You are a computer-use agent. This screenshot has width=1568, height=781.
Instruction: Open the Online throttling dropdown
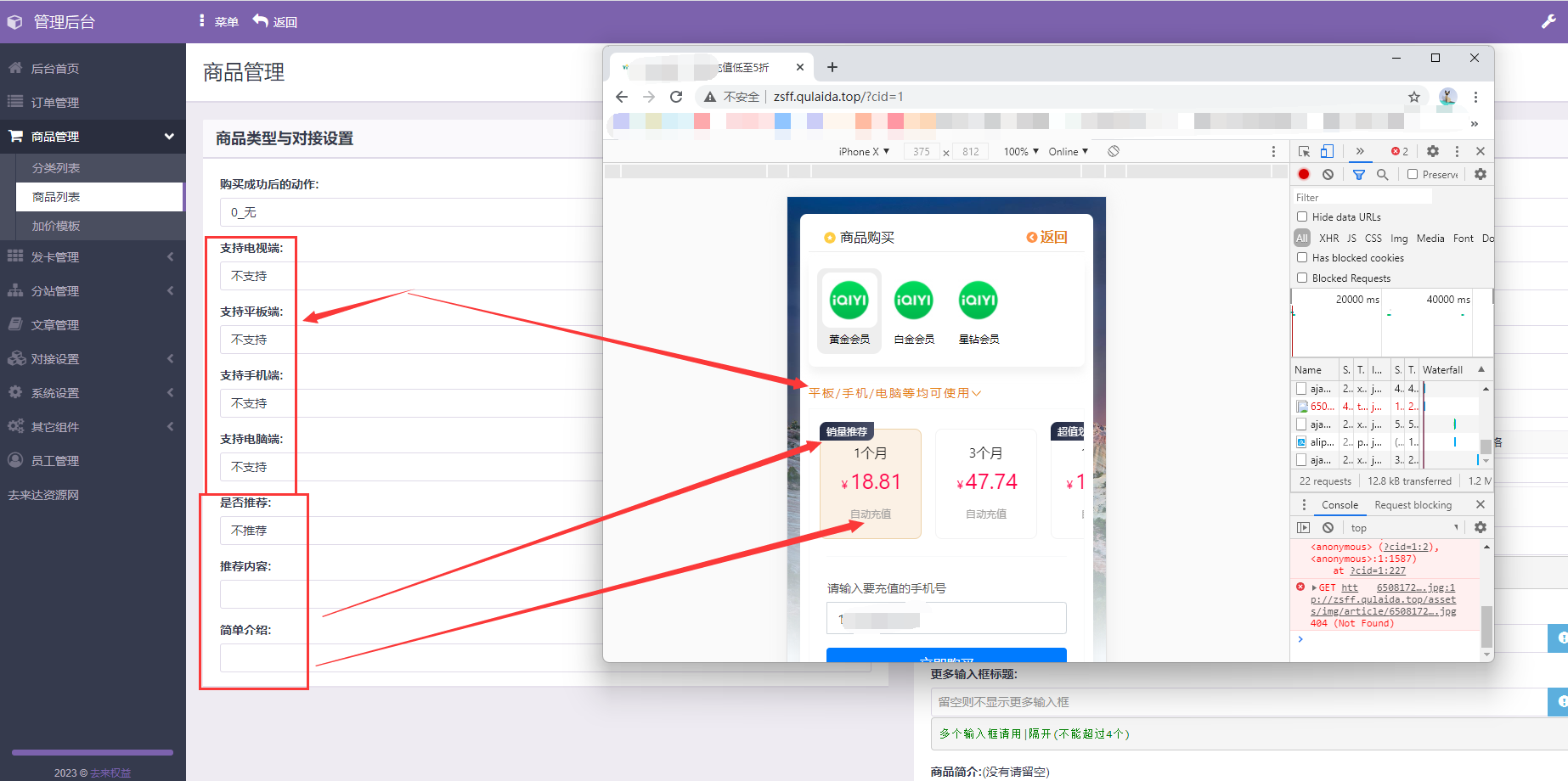coord(1068,151)
